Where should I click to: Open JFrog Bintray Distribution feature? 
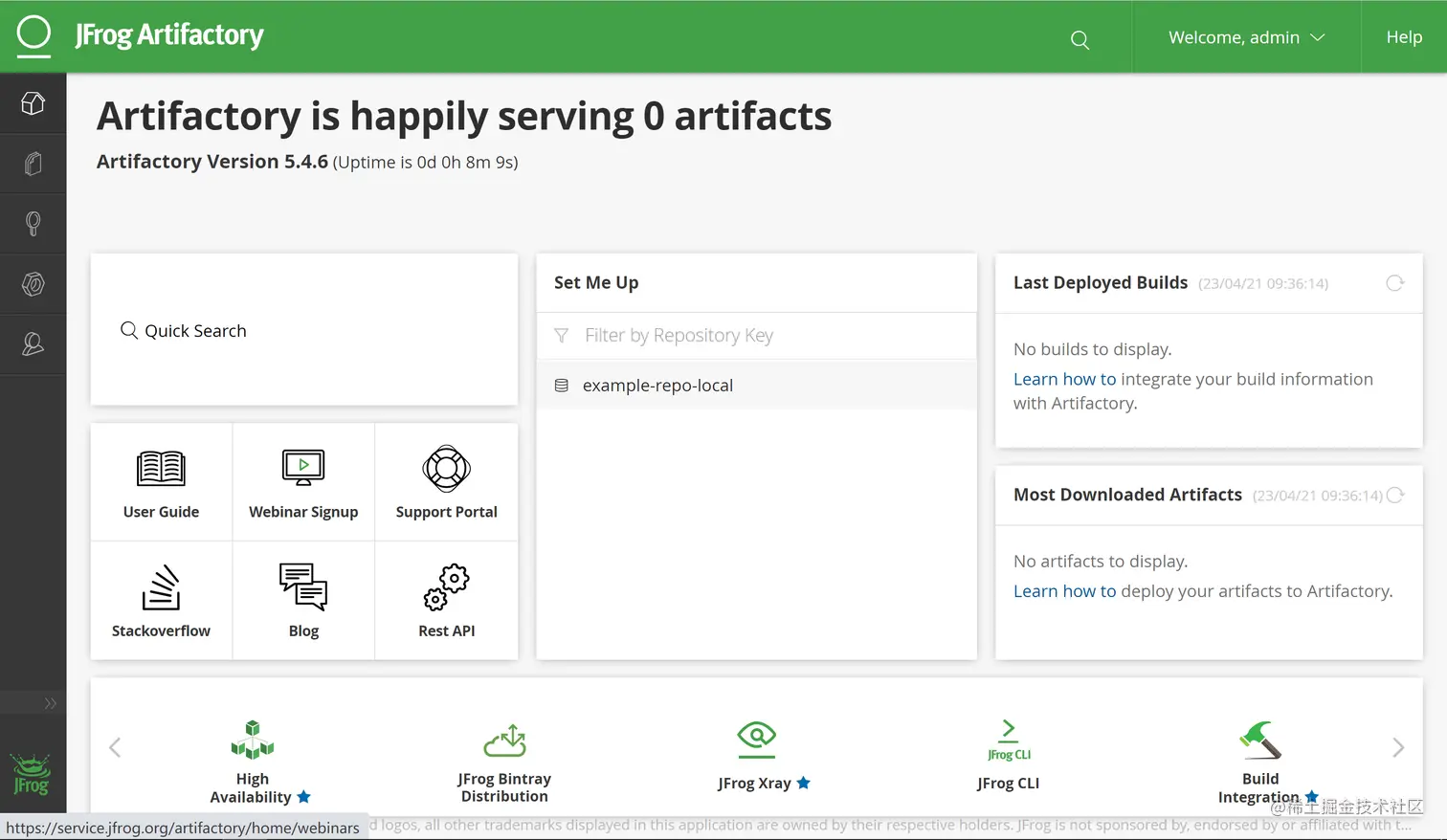tap(504, 763)
